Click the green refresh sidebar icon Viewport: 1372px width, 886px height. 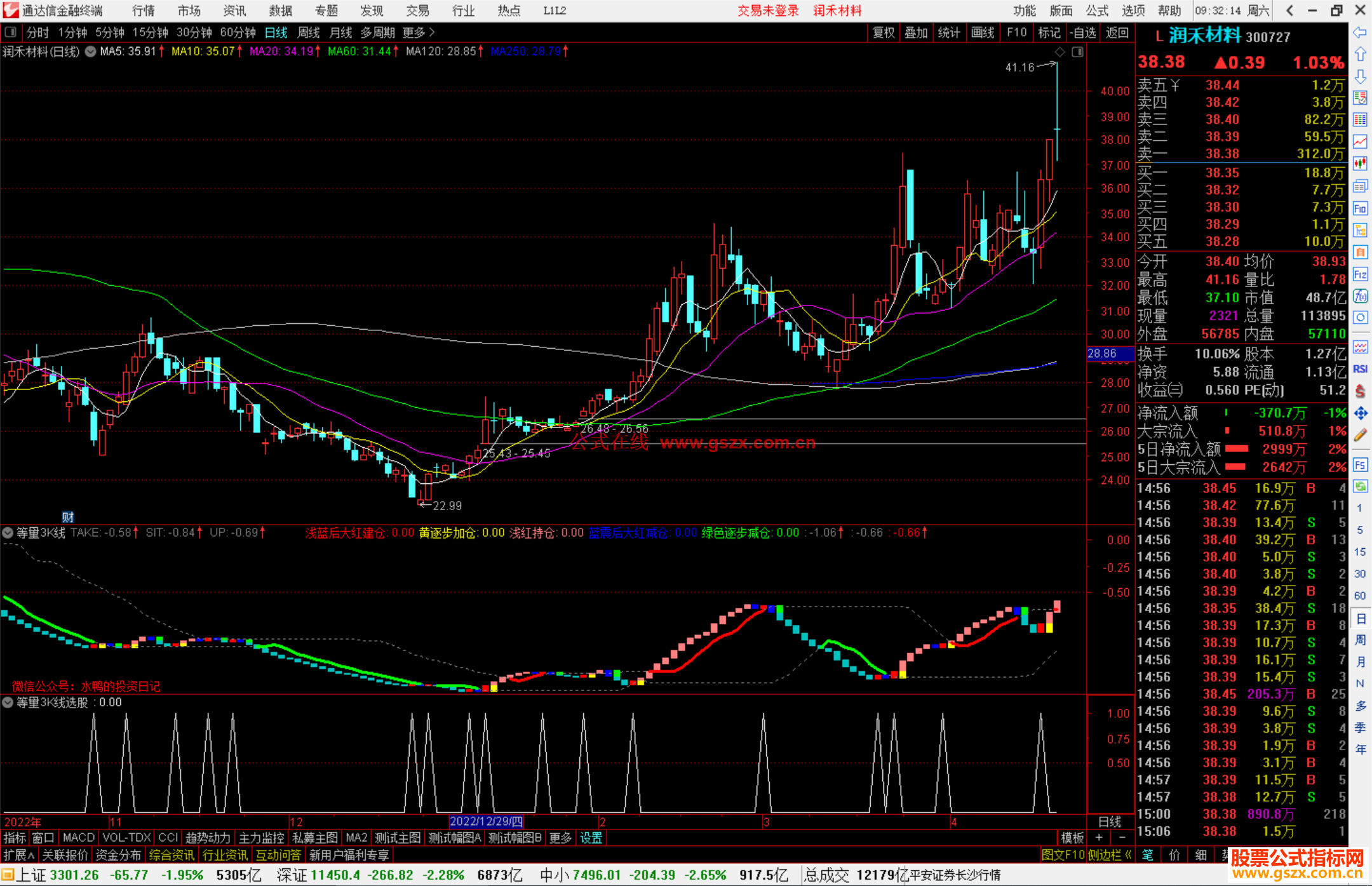point(1360,487)
